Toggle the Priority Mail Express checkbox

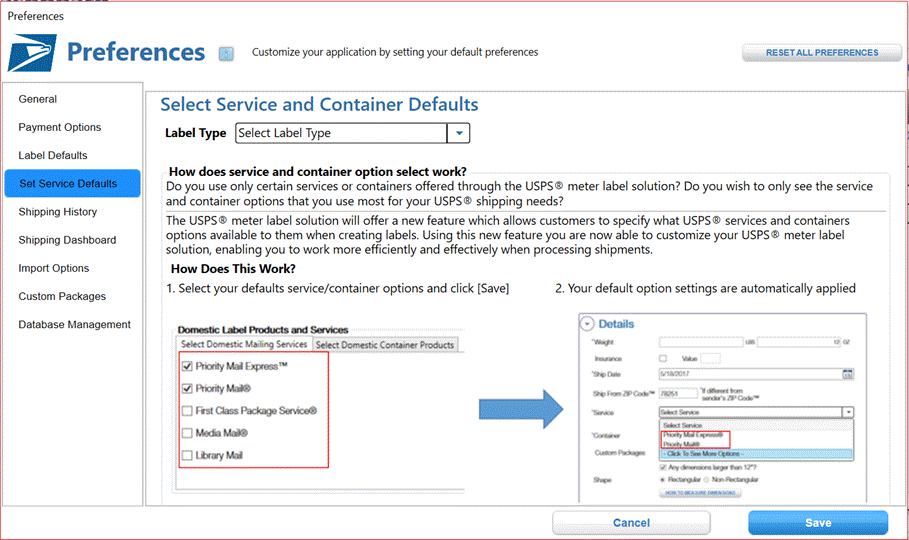coord(187,367)
